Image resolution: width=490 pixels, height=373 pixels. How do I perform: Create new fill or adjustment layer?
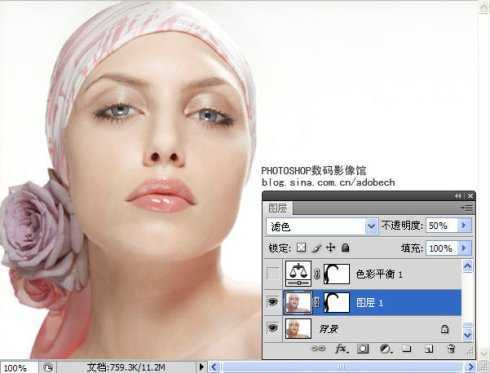(386, 349)
